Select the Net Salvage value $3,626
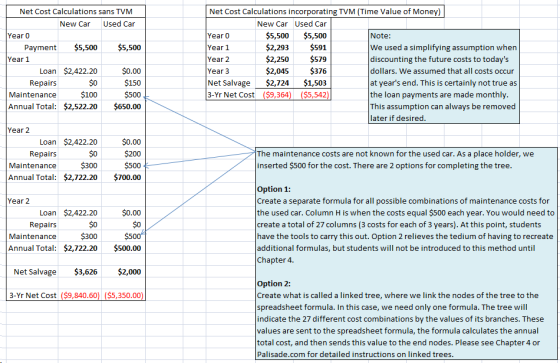This screenshot has height=363, width=560. tap(86, 272)
